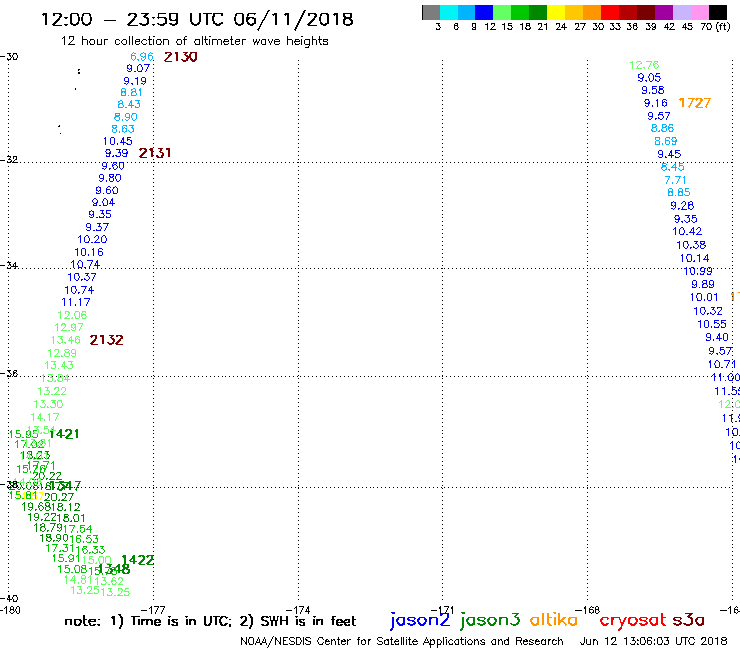Click the '8.86' wave height value
740x650 pixels.
pos(663,128)
